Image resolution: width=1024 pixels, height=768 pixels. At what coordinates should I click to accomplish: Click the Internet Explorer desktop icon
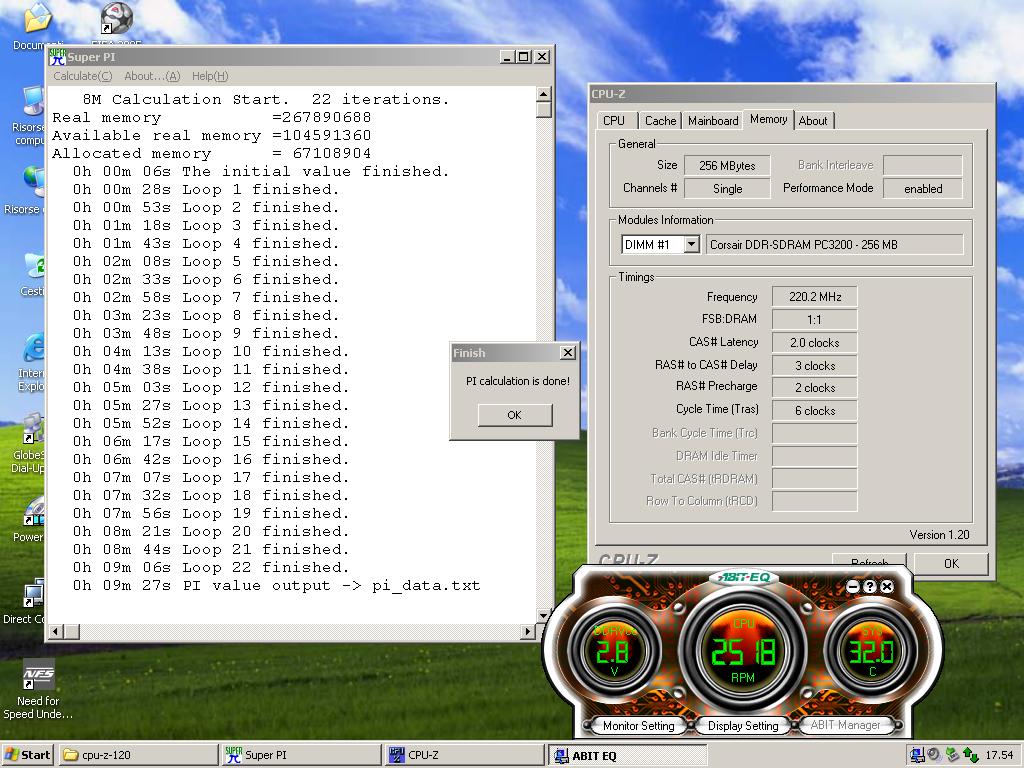(33, 347)
